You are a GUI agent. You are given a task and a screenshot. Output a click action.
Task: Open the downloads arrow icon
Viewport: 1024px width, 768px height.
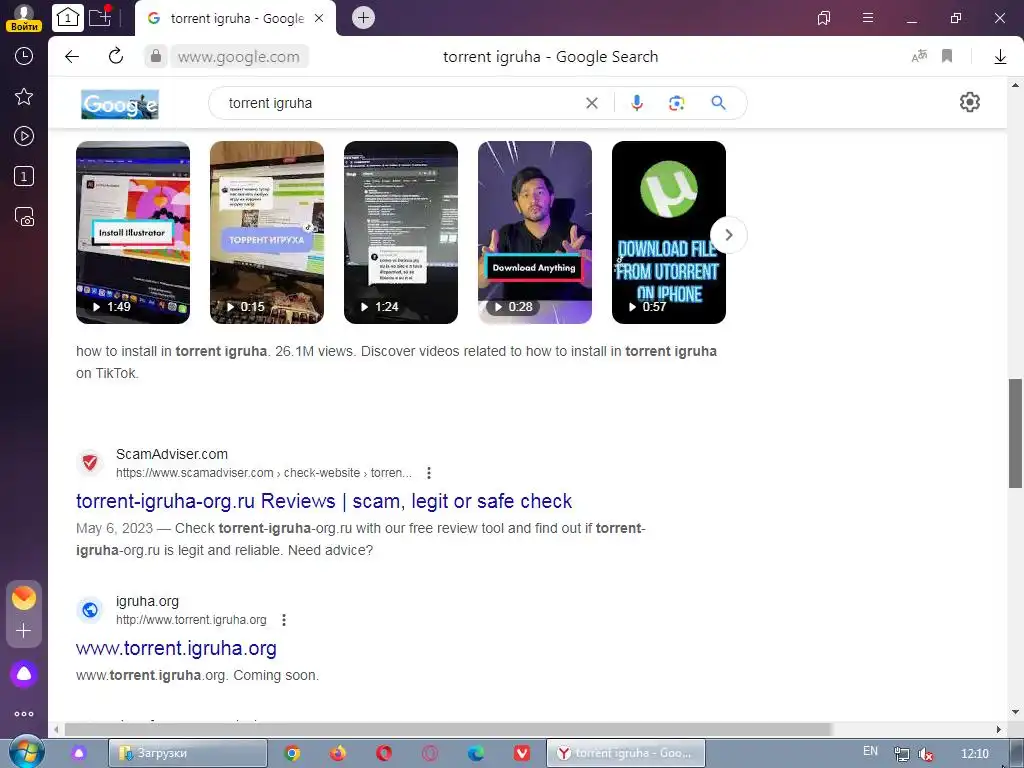[1000, 57]
